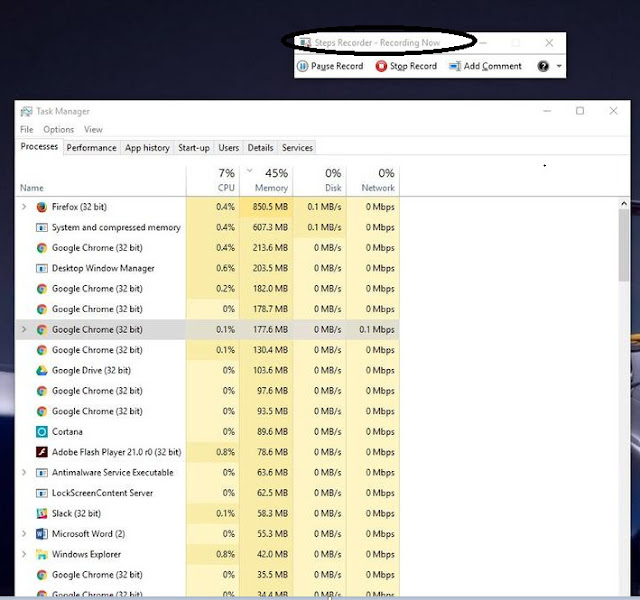Click the process list scrollbar thumb
The image size is (640, 600).
pos(624,245)
